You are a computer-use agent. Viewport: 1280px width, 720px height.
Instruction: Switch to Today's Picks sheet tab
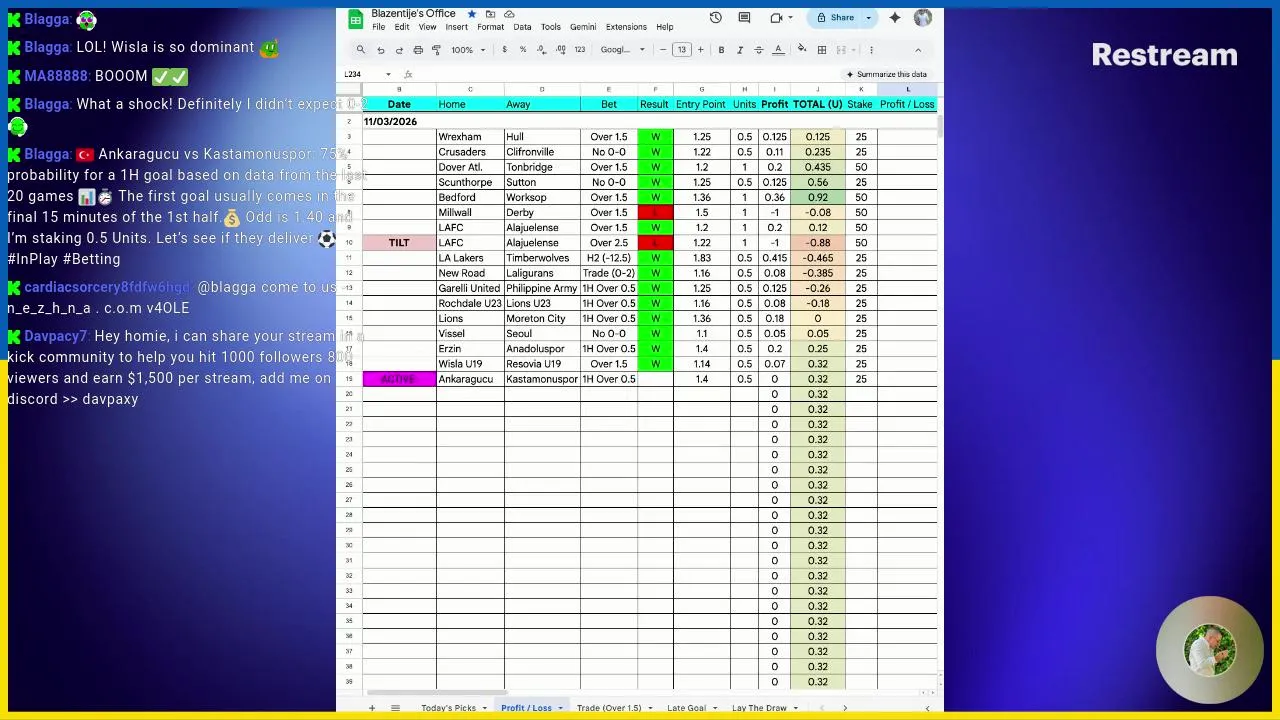tap(448, 708)
